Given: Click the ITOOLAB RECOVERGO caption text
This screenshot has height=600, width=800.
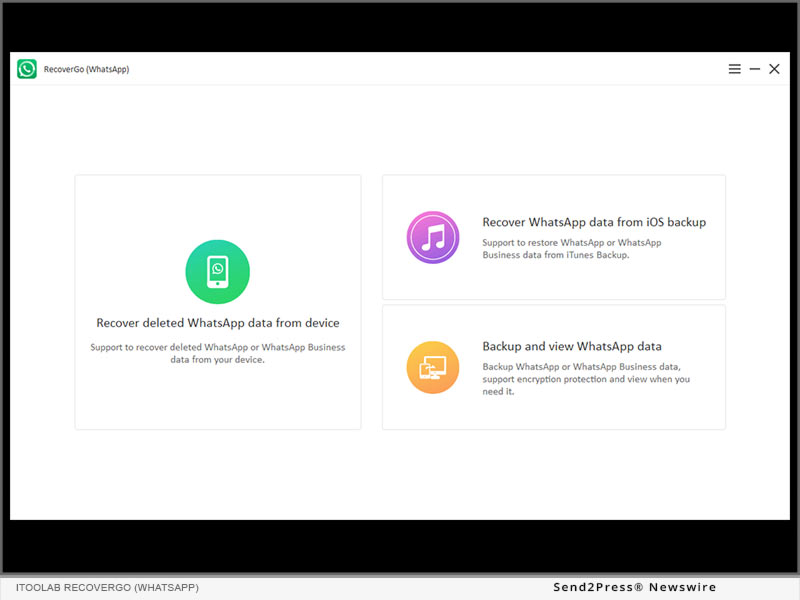Looking at the screenshot, I should (x=107, y=587).
